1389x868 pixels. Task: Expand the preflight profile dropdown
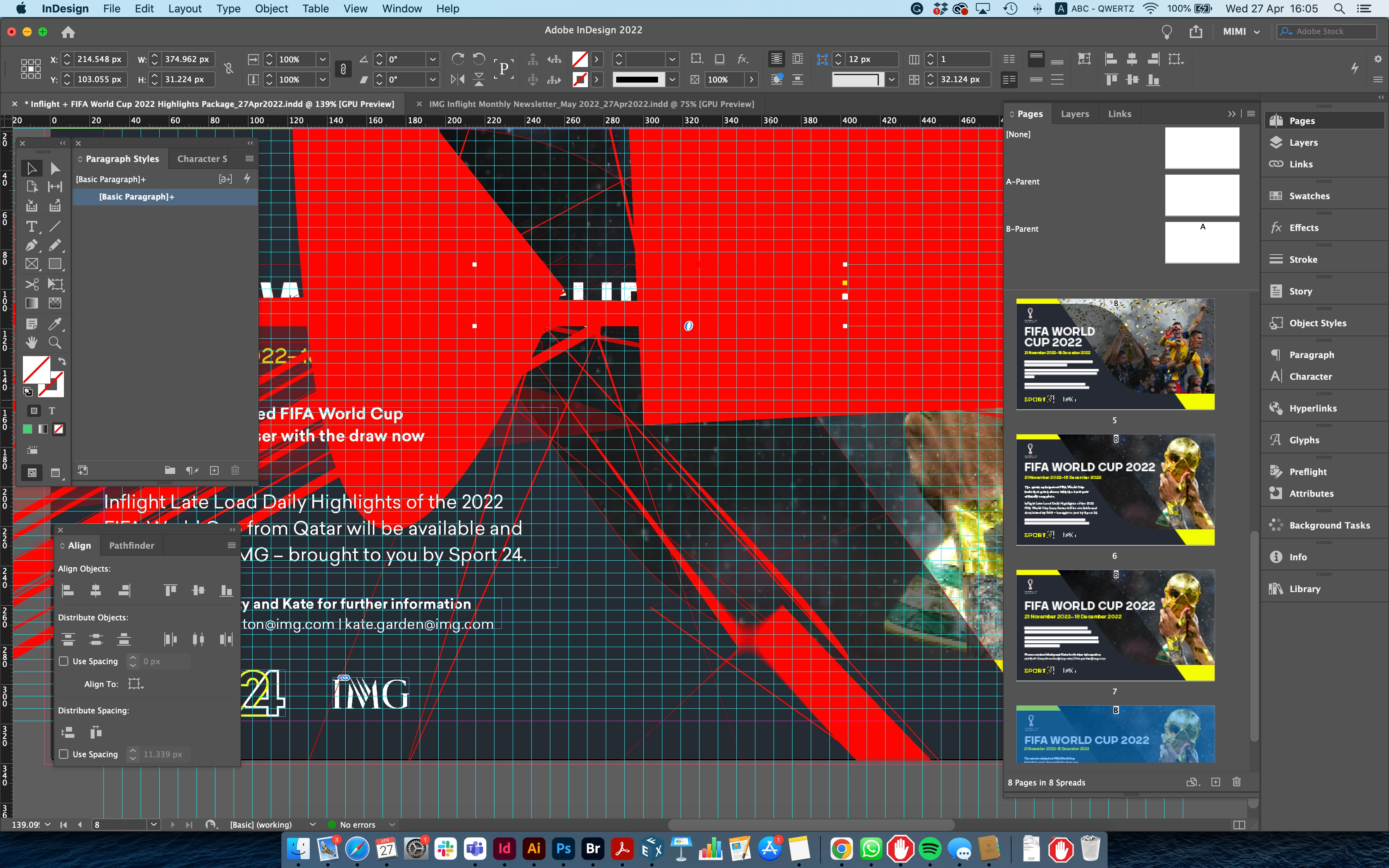[x=312, y=824]
